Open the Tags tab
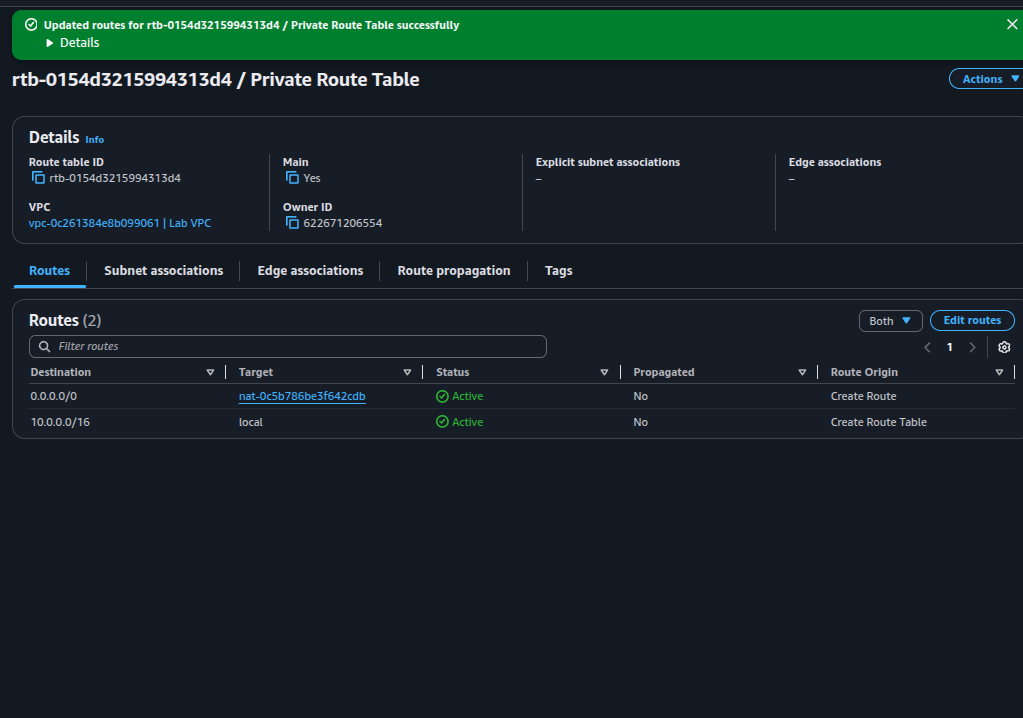1023x718 pixels. pos(558,271)
